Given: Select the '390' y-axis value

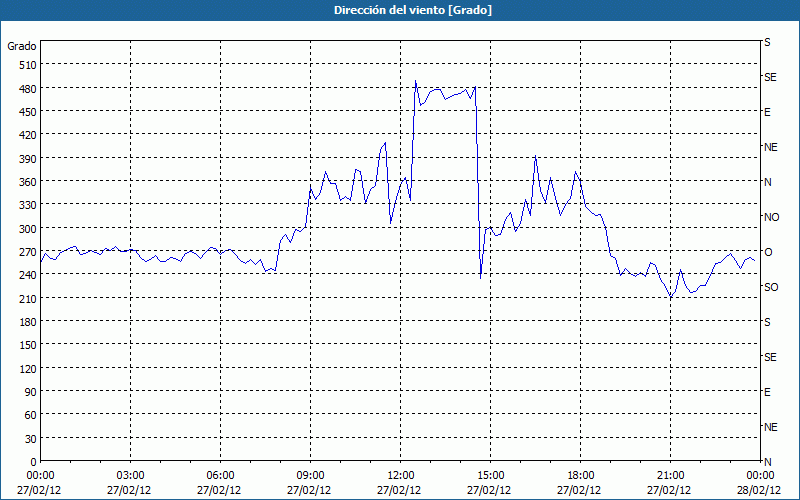Looking at the screenshot, I should [28, 159].
